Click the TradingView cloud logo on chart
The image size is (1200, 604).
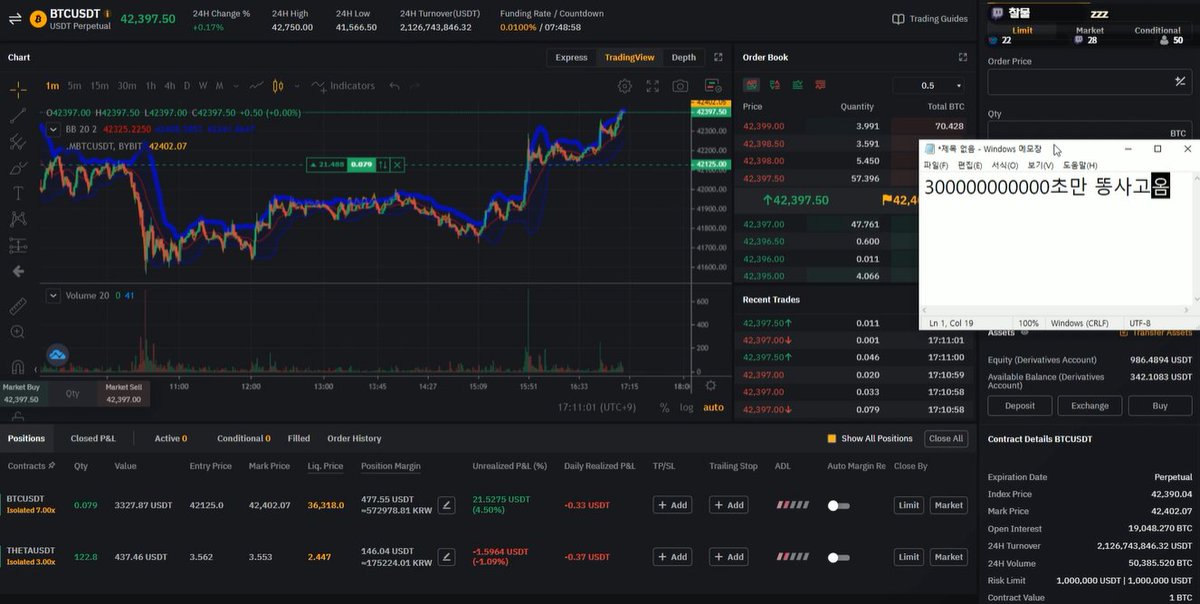pyautogui.click(x=57, y=354)
